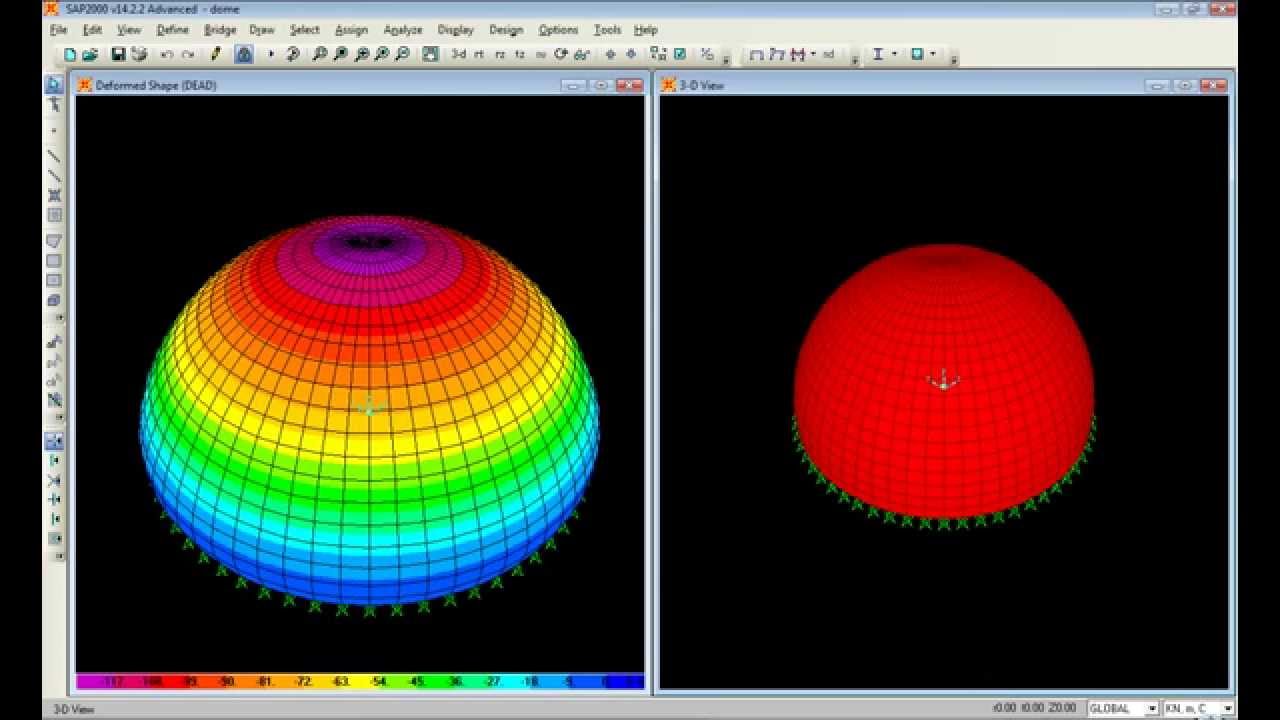Run the analysis with the play arrow
This screenshot has width=1280, height=720.
point(271,55)
